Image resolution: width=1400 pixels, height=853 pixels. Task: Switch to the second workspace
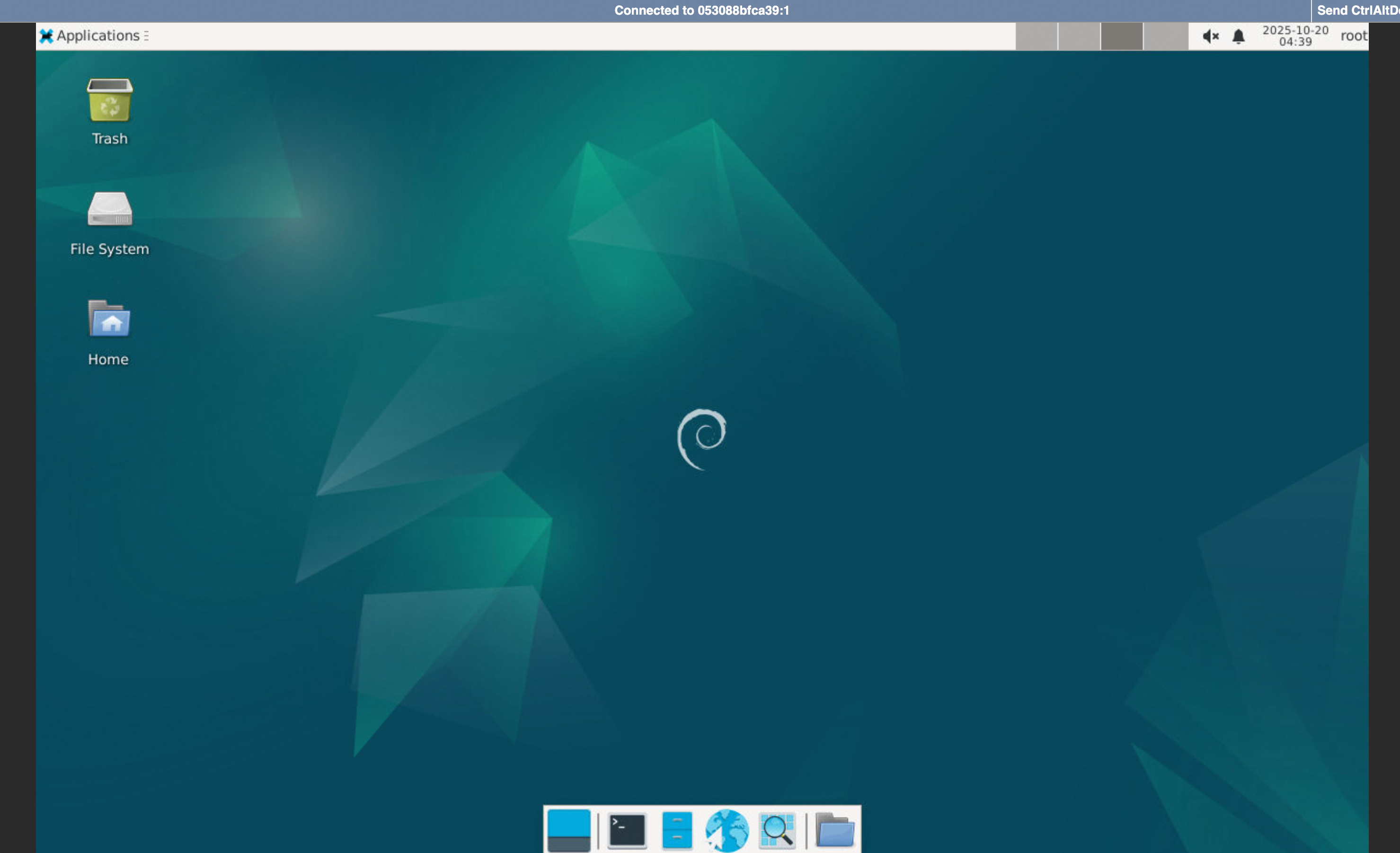[1079, 36]
